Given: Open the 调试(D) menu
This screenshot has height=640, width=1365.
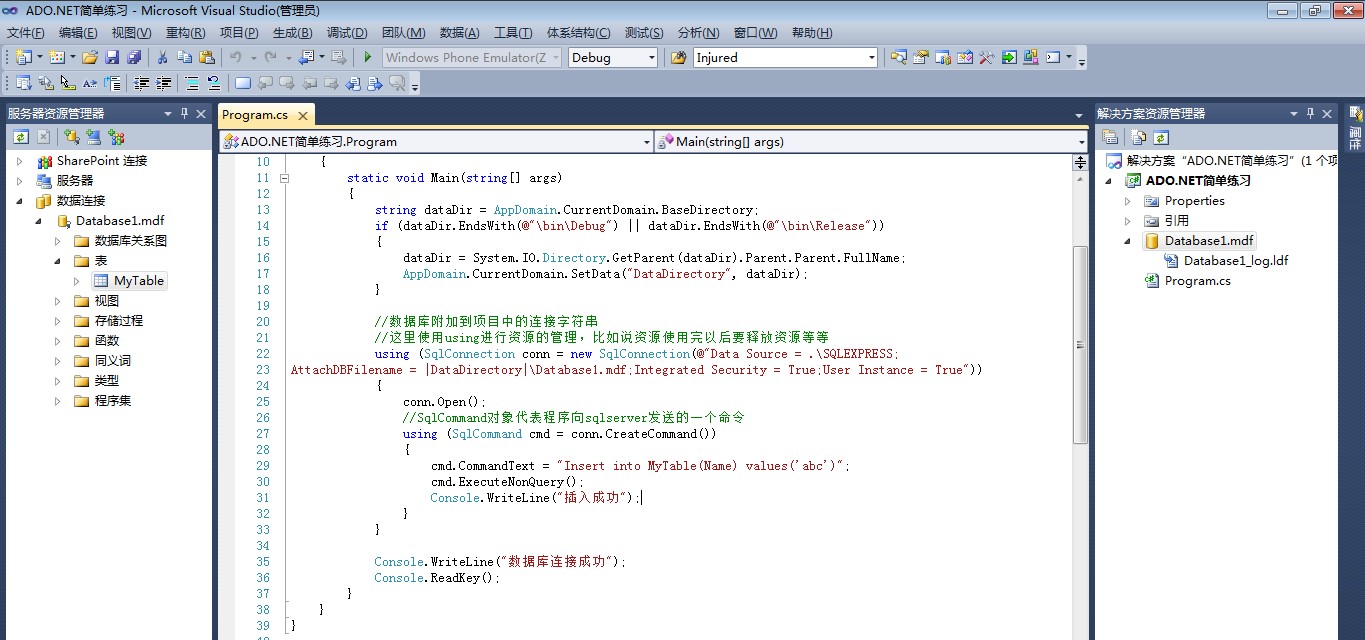Looking at the screenshot, I should click(x=347, y=33).
